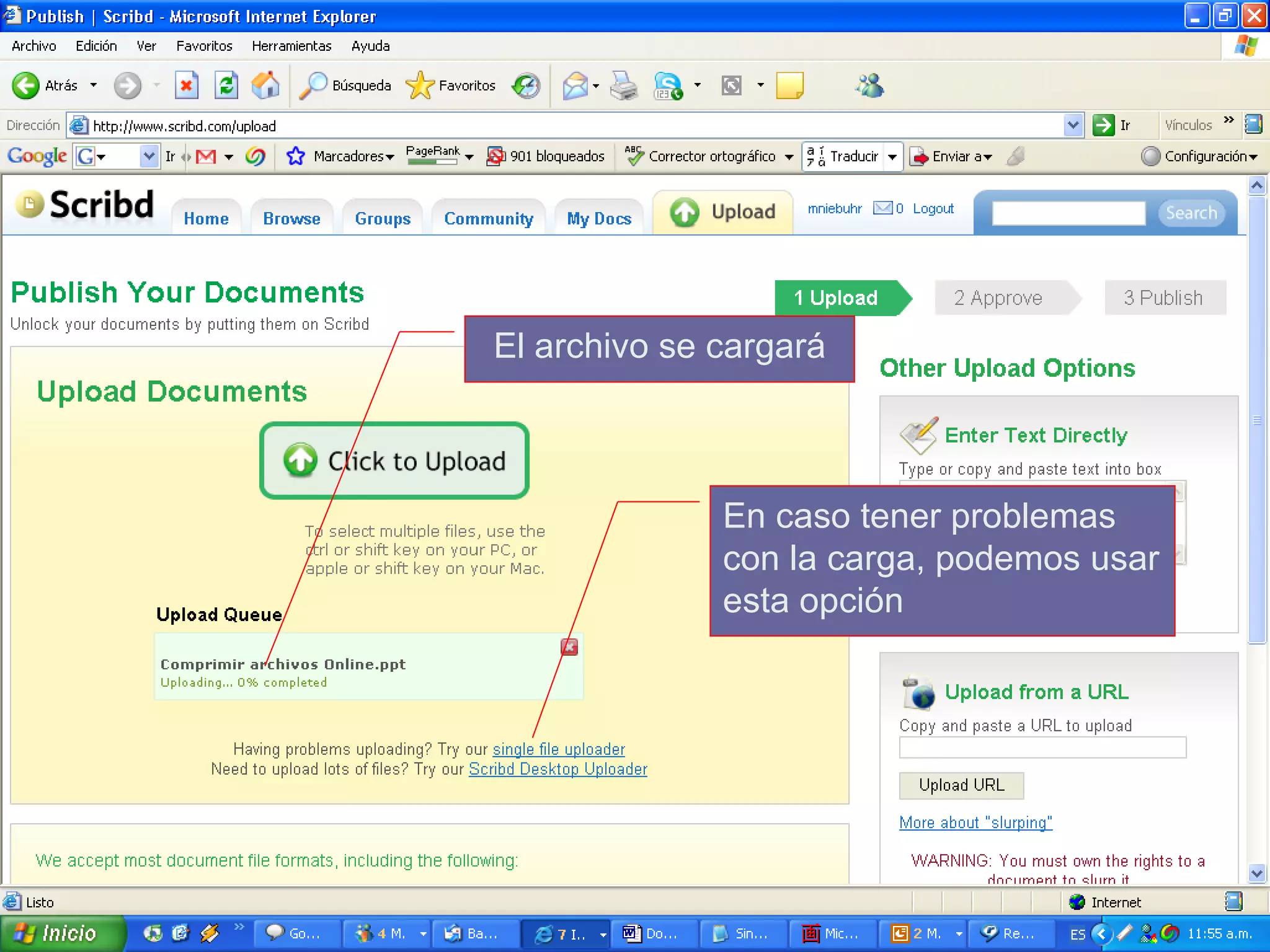1270x952 pixels.
Task: Go to the Home page icon in toolbar
Action: 265,86
